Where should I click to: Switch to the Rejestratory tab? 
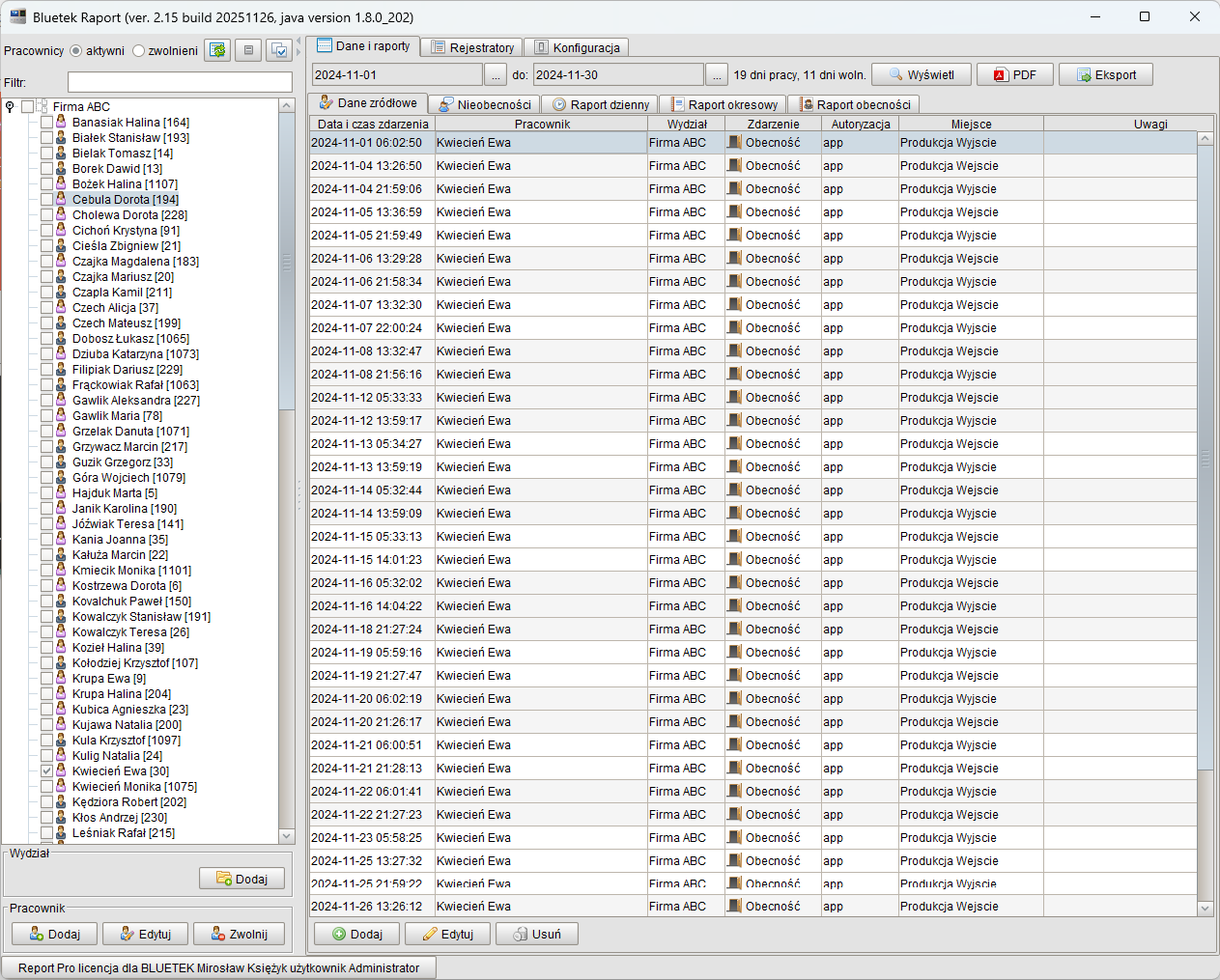click(472, 47)
